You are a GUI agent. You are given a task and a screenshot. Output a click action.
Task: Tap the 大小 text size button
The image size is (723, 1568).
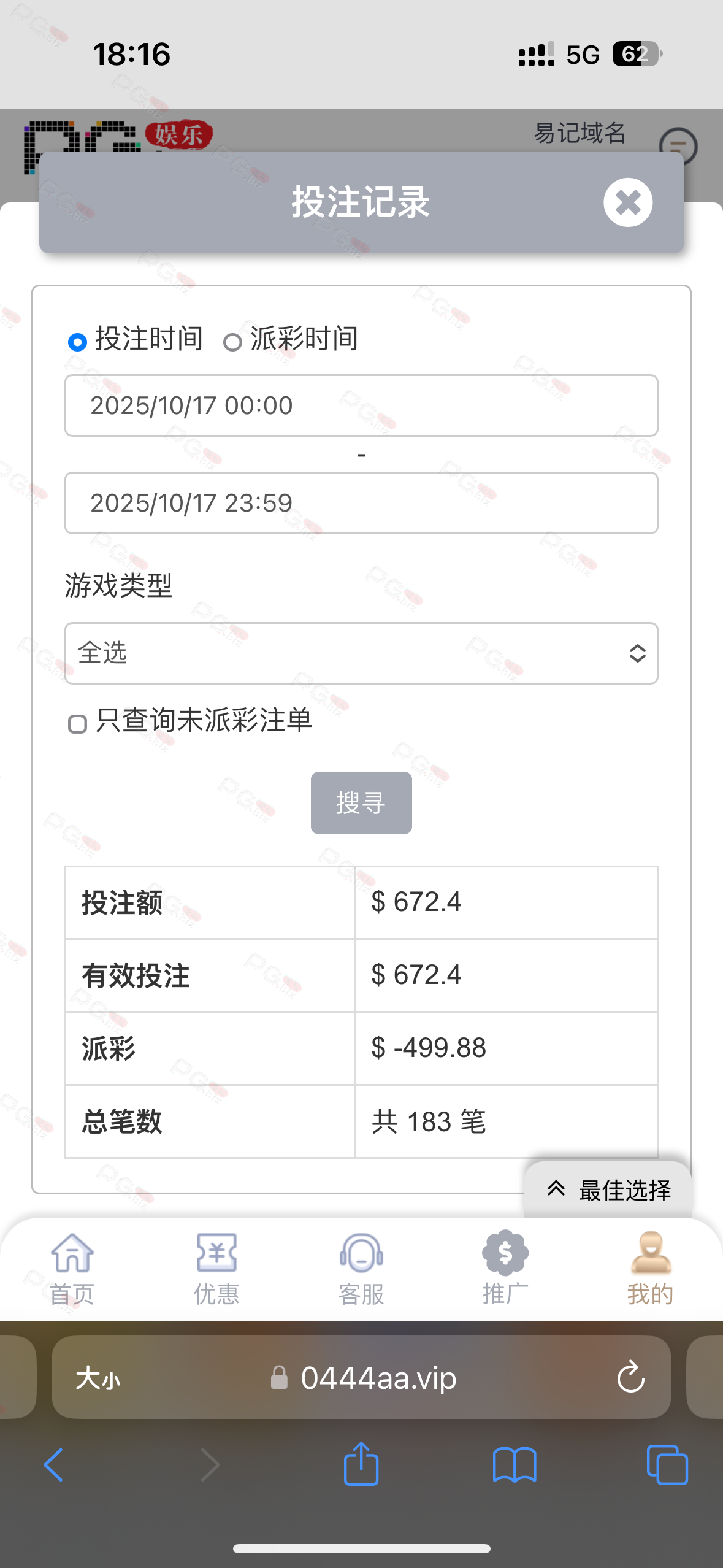pos(98,1378)
